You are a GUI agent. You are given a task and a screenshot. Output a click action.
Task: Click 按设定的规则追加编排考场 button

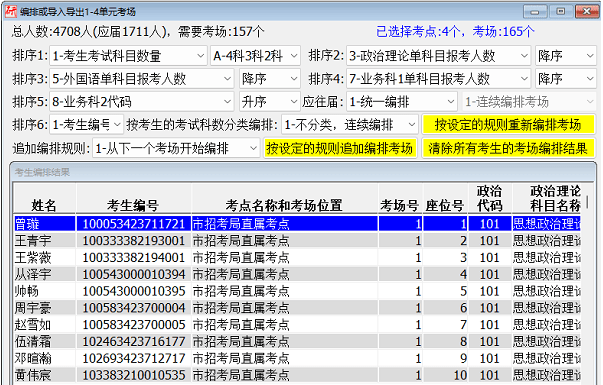point(340,148)
